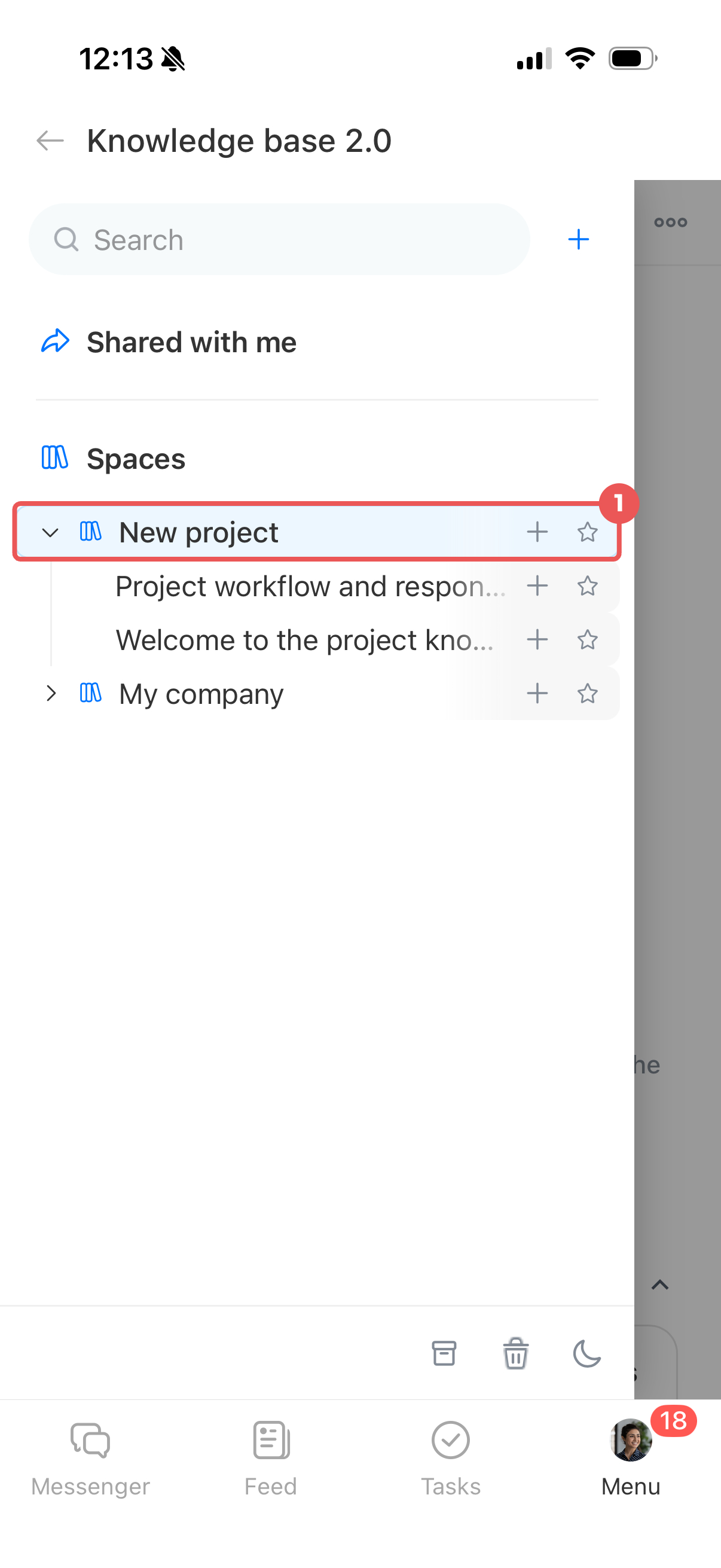Open the archive box icon
The image size is (721, 1568).
(444, 1354)
